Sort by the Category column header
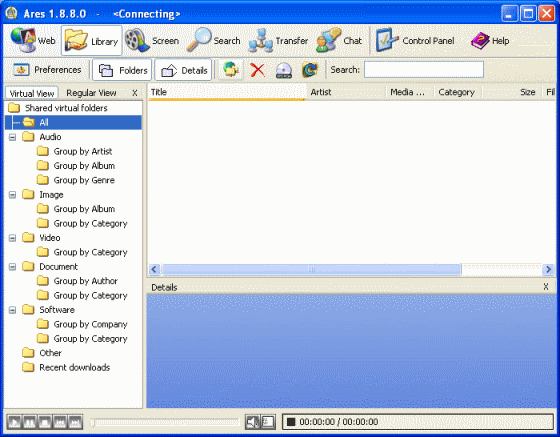This screenshot has height=437, width=560. [458, 92]
